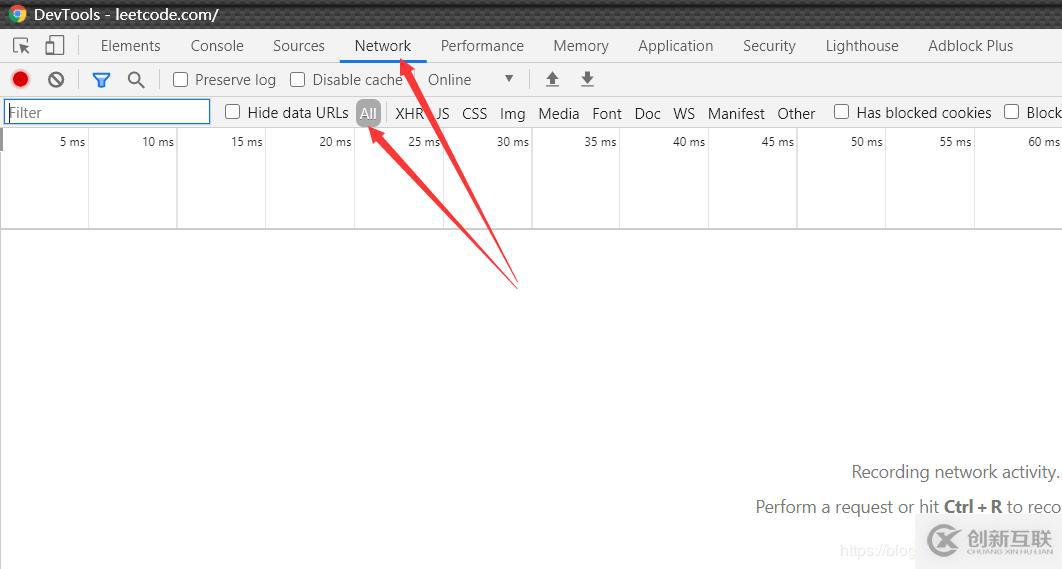This screenshot has height=569, width=1062.
Task: Filter requests by Other type
Action: point(796,113)
